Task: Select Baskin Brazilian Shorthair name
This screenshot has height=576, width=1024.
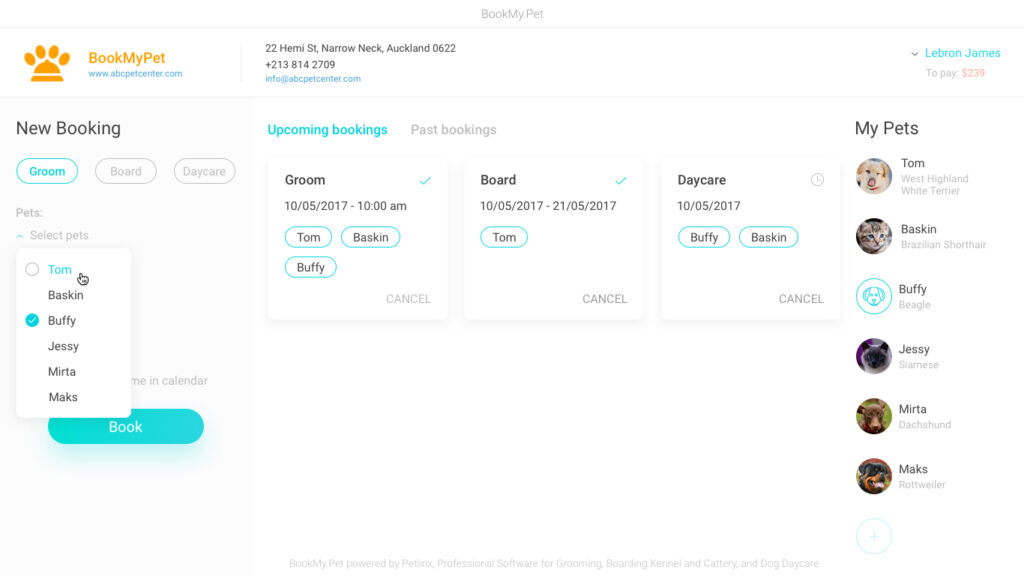Action: tap(918, 229)
